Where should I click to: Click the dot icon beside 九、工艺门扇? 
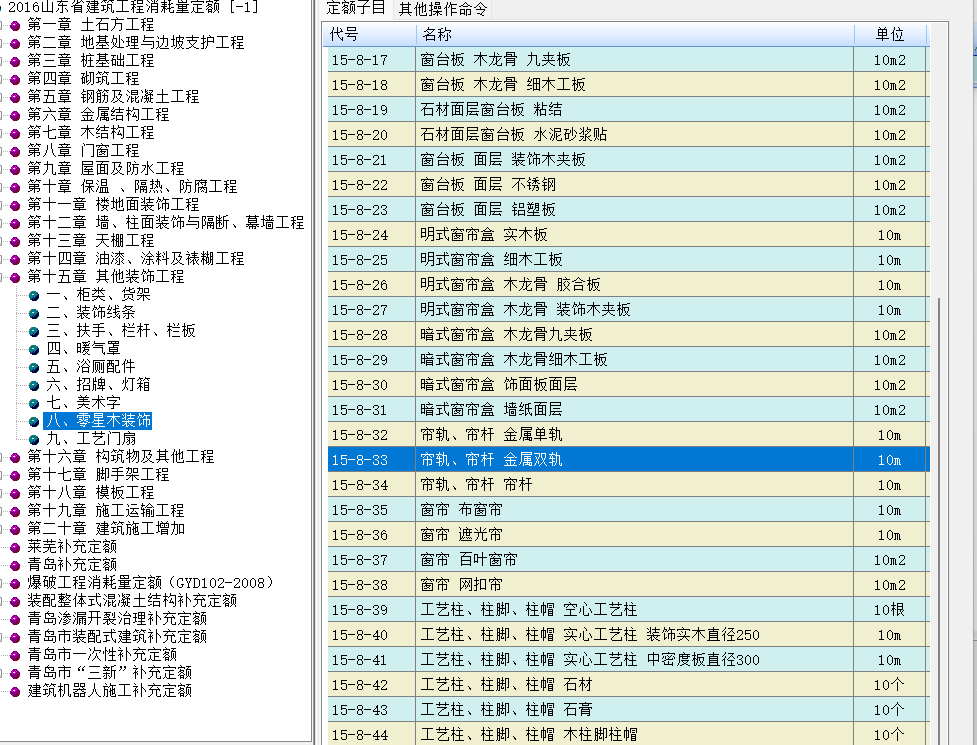tap(34, 439)
